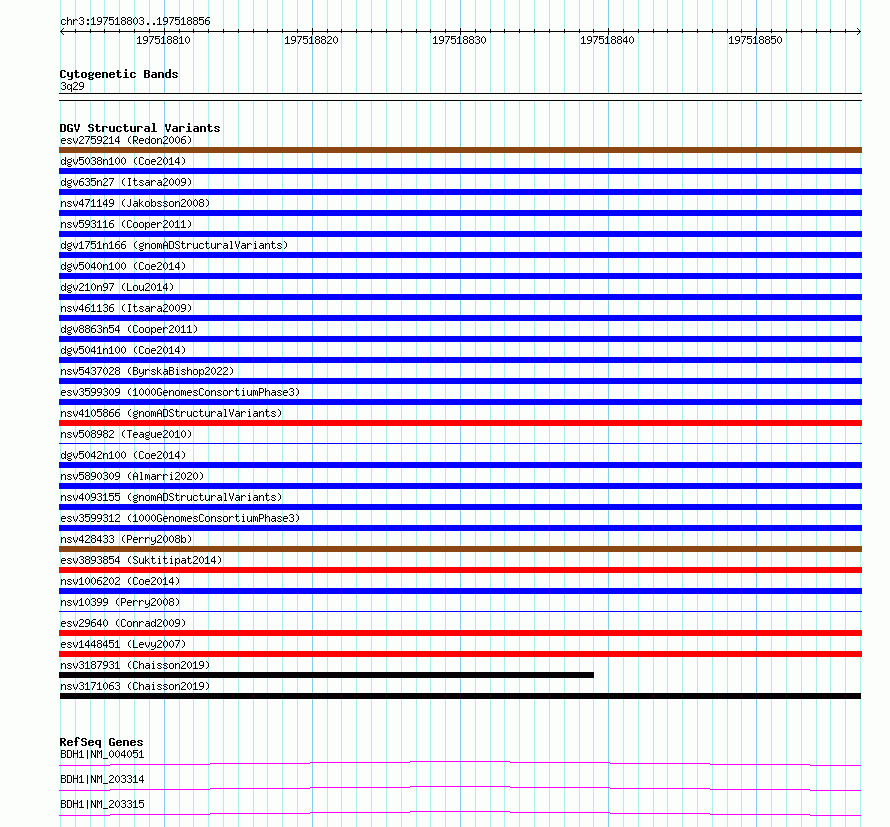Click the Cytogenetic Bands track heading

point(119,74)
